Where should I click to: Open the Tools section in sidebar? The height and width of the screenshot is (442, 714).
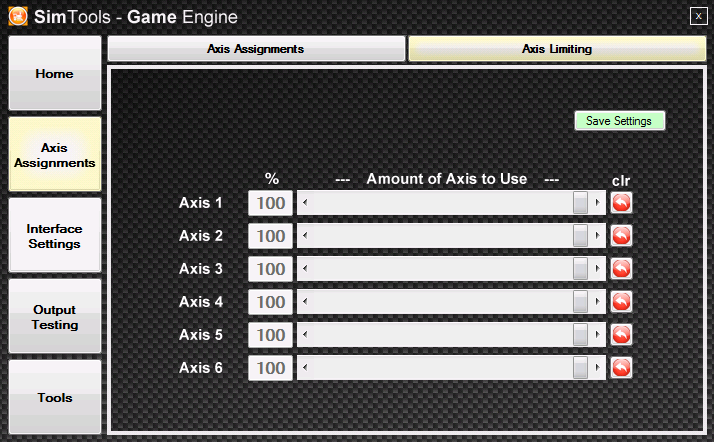(x=55, y=398)
